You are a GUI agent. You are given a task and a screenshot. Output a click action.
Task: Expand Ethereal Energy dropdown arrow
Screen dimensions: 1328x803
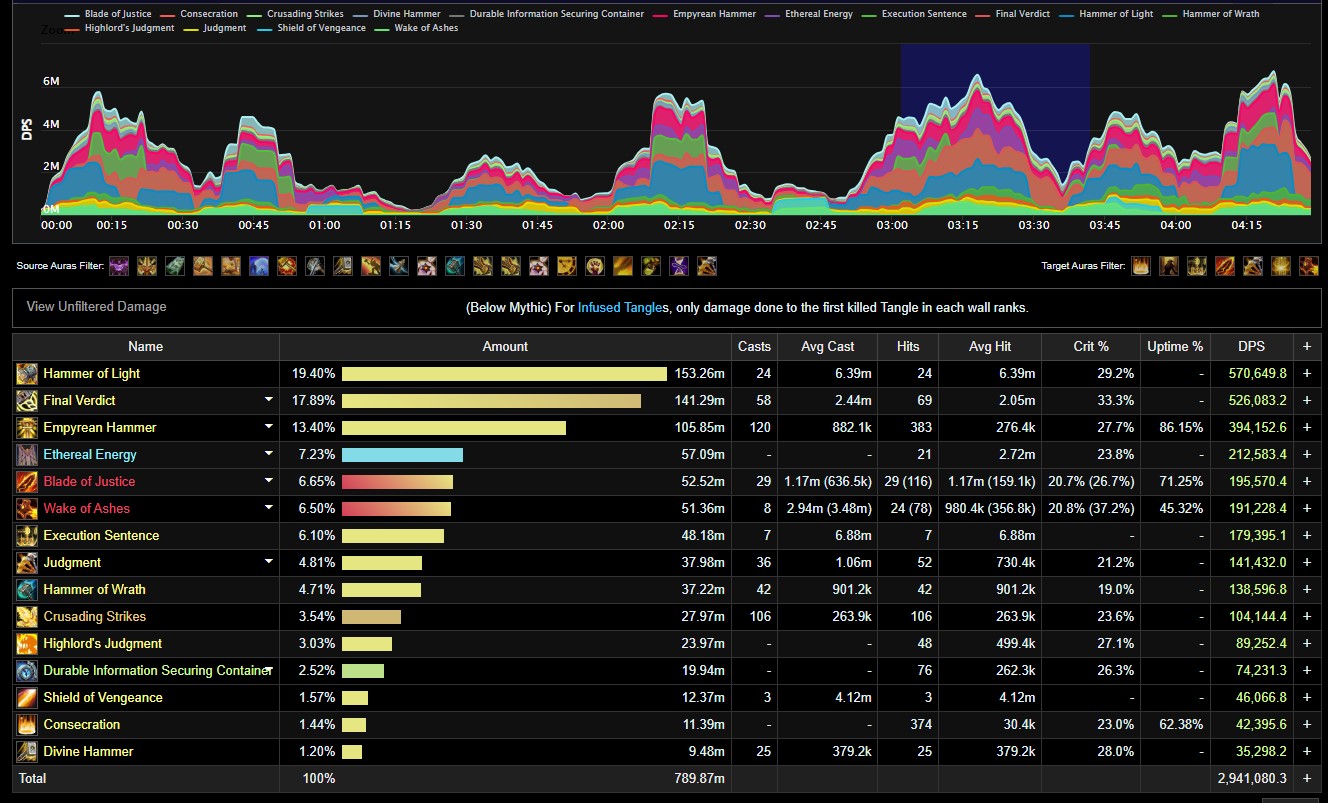pos(268,454)
